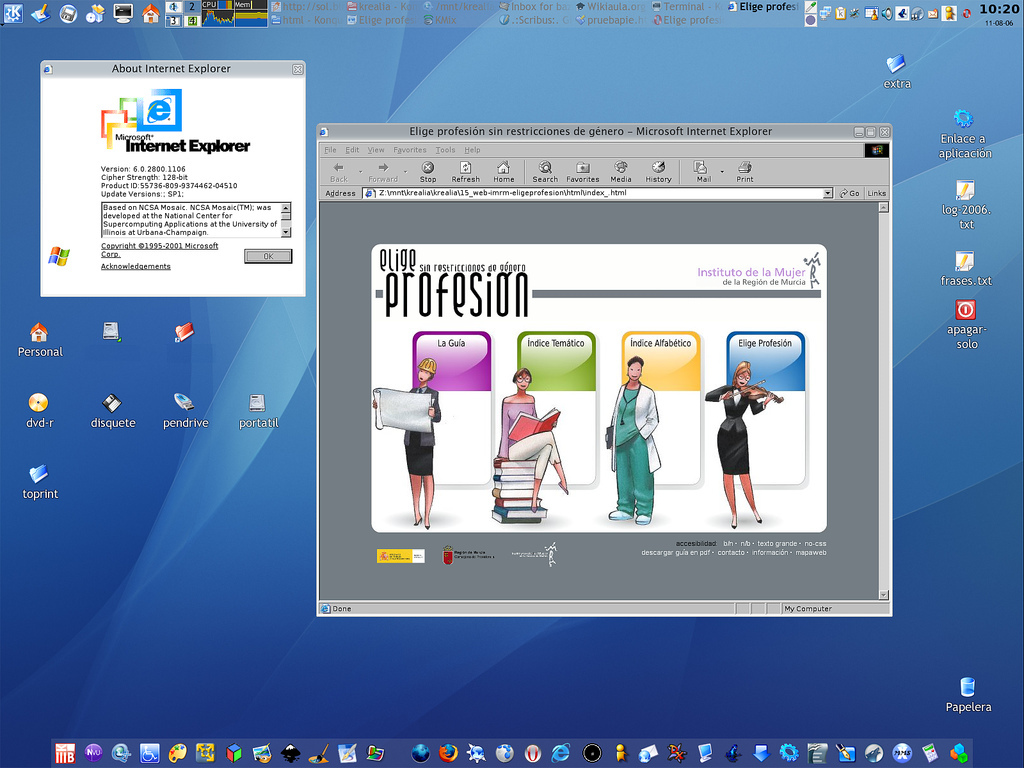This screenshot has width=1024, height=768.
Task: Expand the Back button history dropdown arrow
Action: pos(360,172)
